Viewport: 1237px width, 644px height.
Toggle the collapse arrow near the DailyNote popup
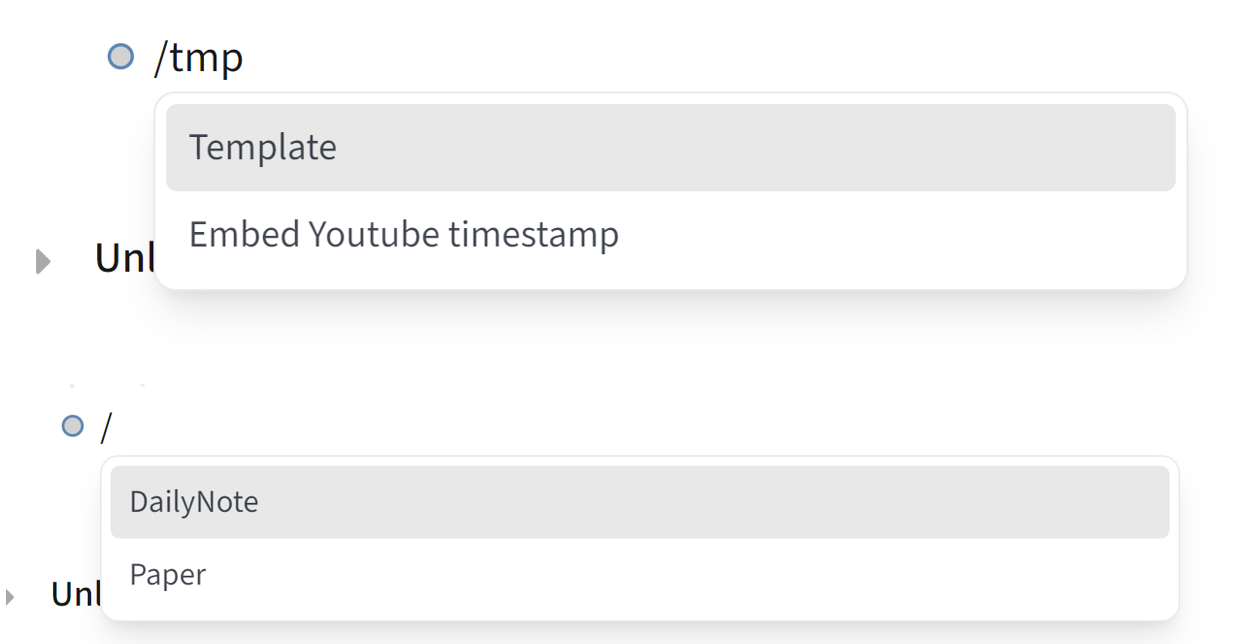[10, 598]
